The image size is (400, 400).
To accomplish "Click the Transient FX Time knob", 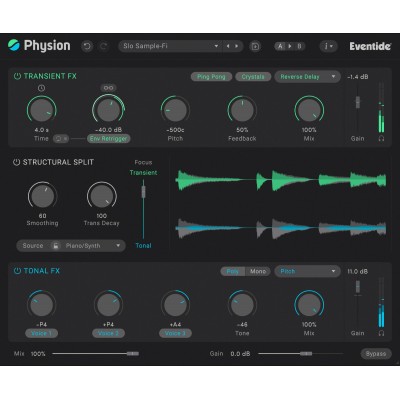I will (x=41, y=110).
